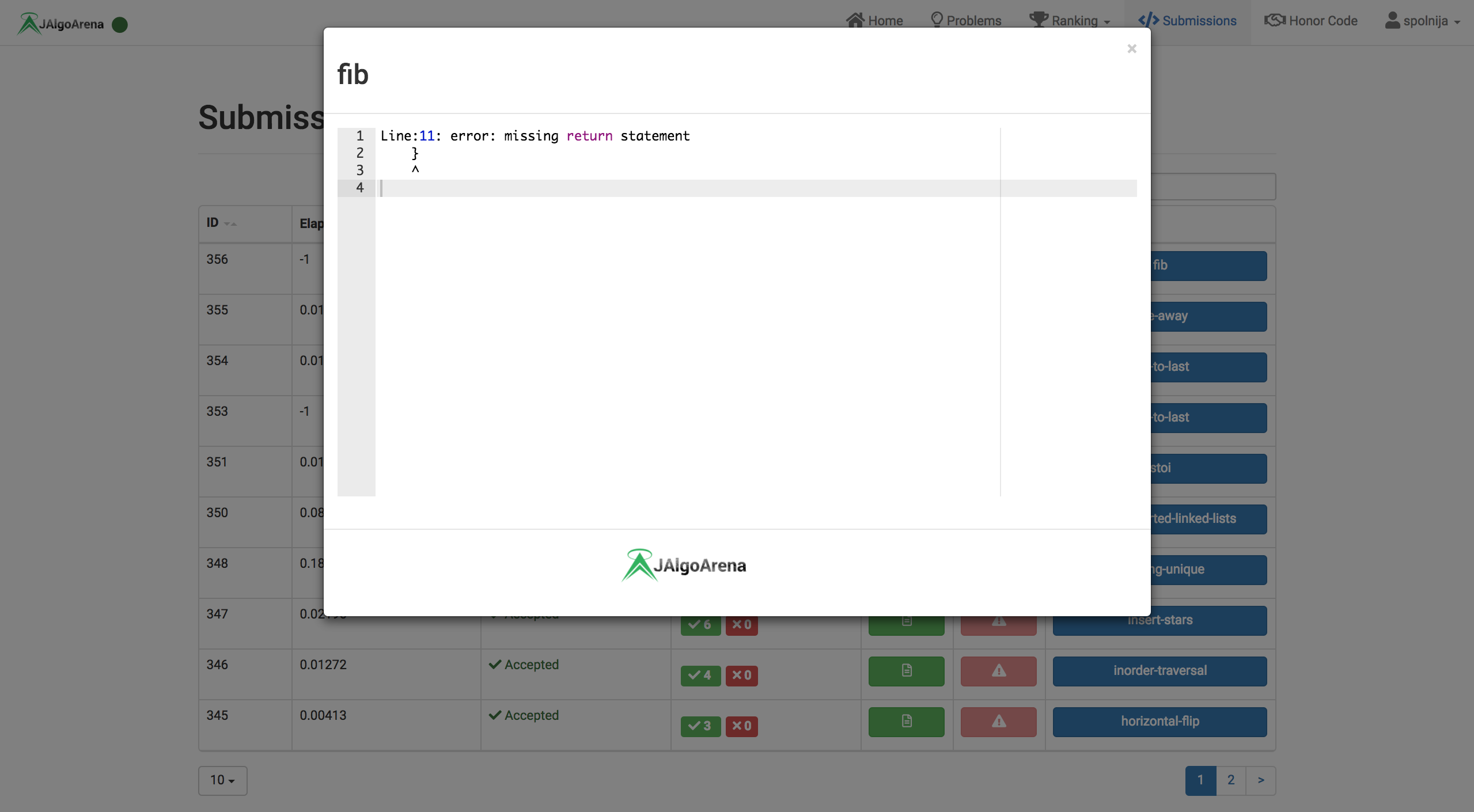Click the JAlgoArena logo in navbar
This screenshot has height=812, width=1474.
(61, 24)
